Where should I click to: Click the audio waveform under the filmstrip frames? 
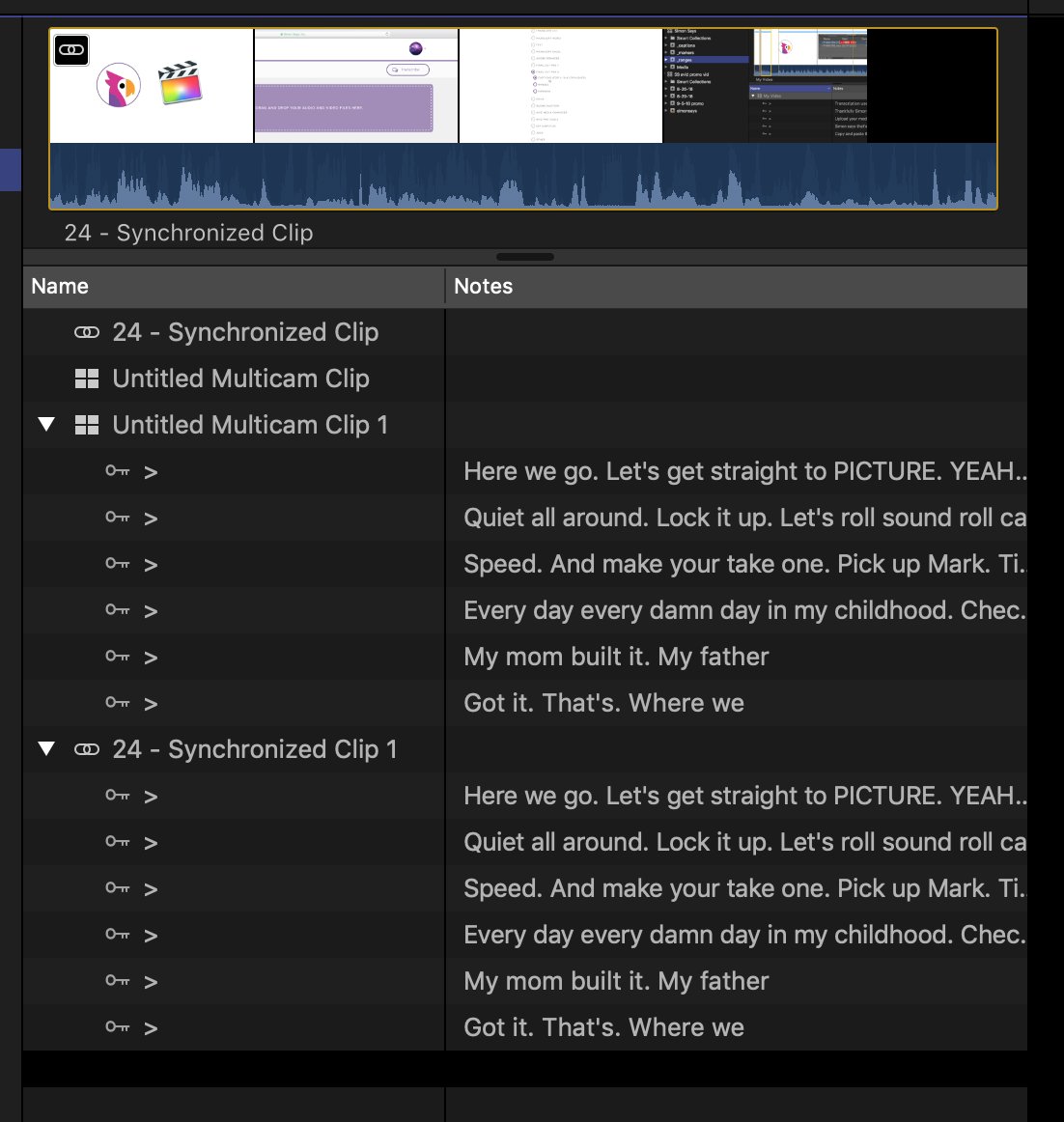coord(523,176)
